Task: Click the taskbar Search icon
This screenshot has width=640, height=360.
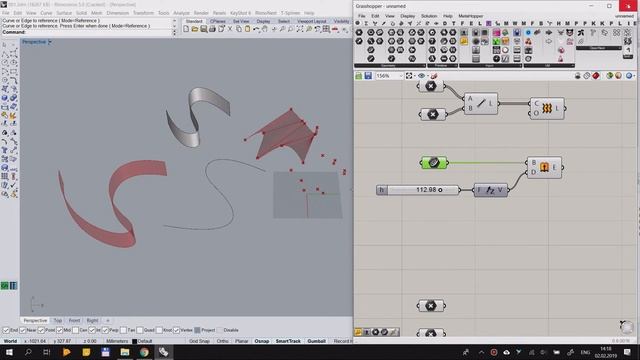Action: (x=28, y=352)
